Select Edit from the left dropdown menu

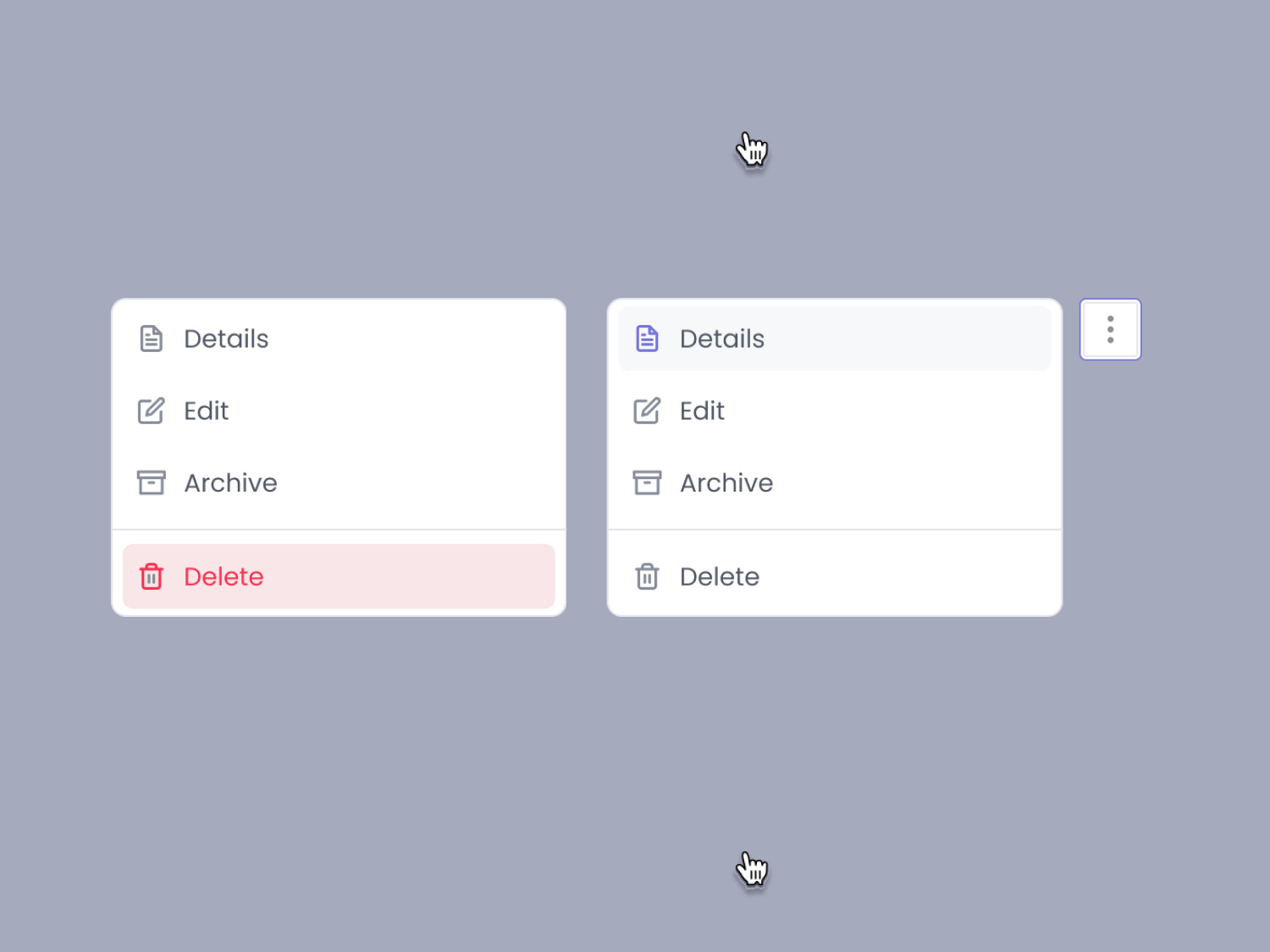(x=206, y=411)
